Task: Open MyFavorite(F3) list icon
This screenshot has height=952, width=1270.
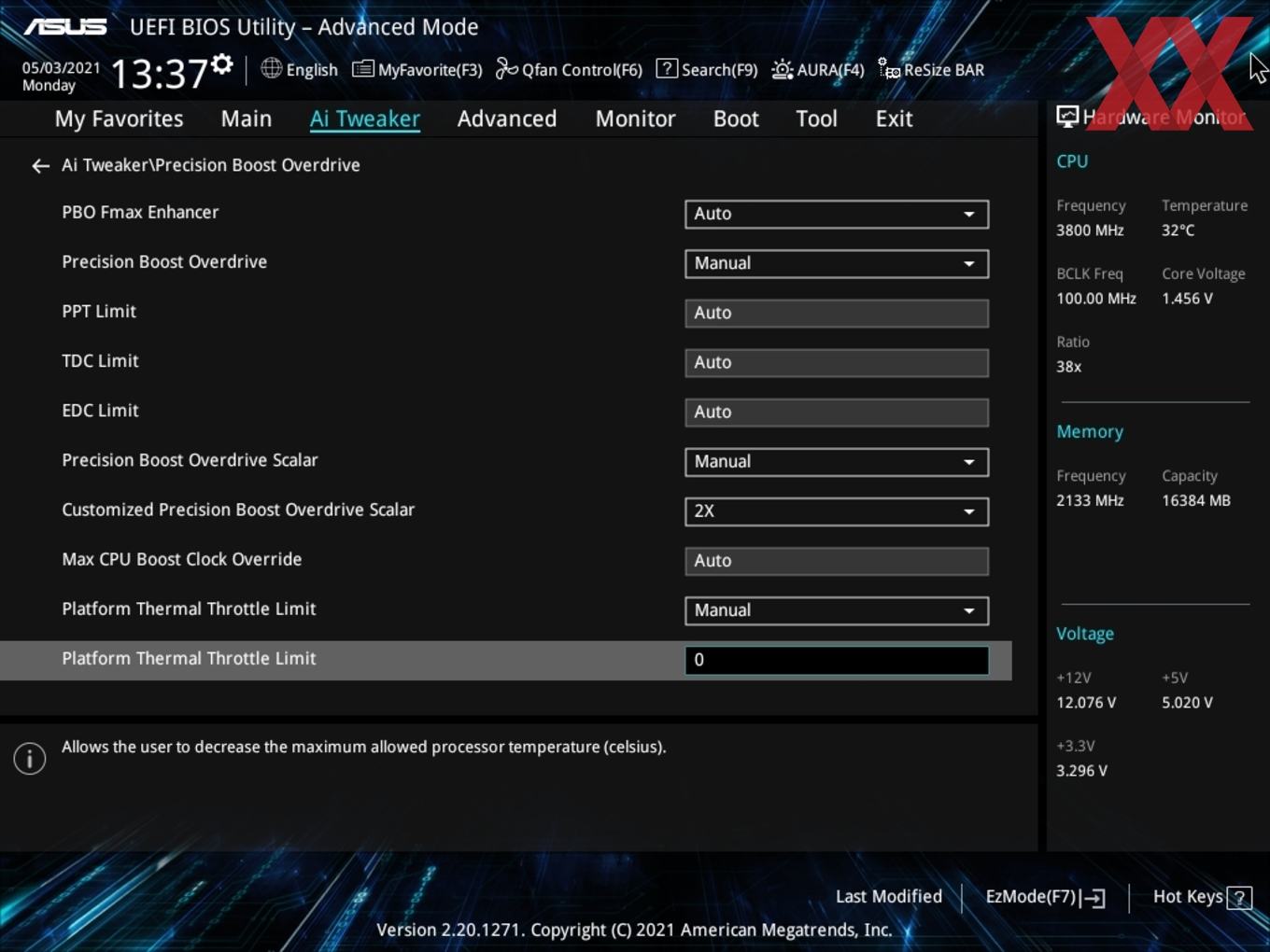Action: tap(363, 69)
